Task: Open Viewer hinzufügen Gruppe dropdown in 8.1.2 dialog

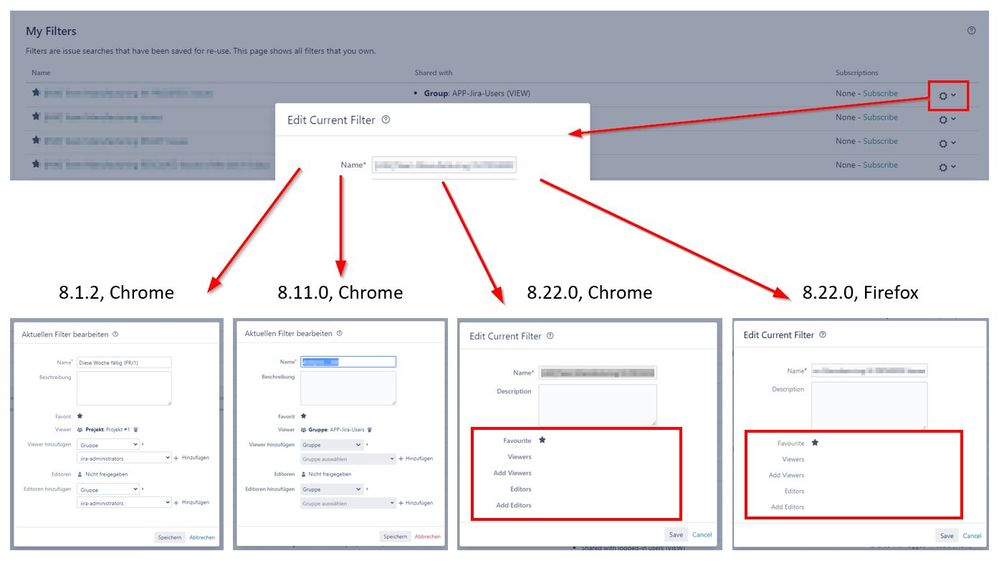Action: [108, 444]
